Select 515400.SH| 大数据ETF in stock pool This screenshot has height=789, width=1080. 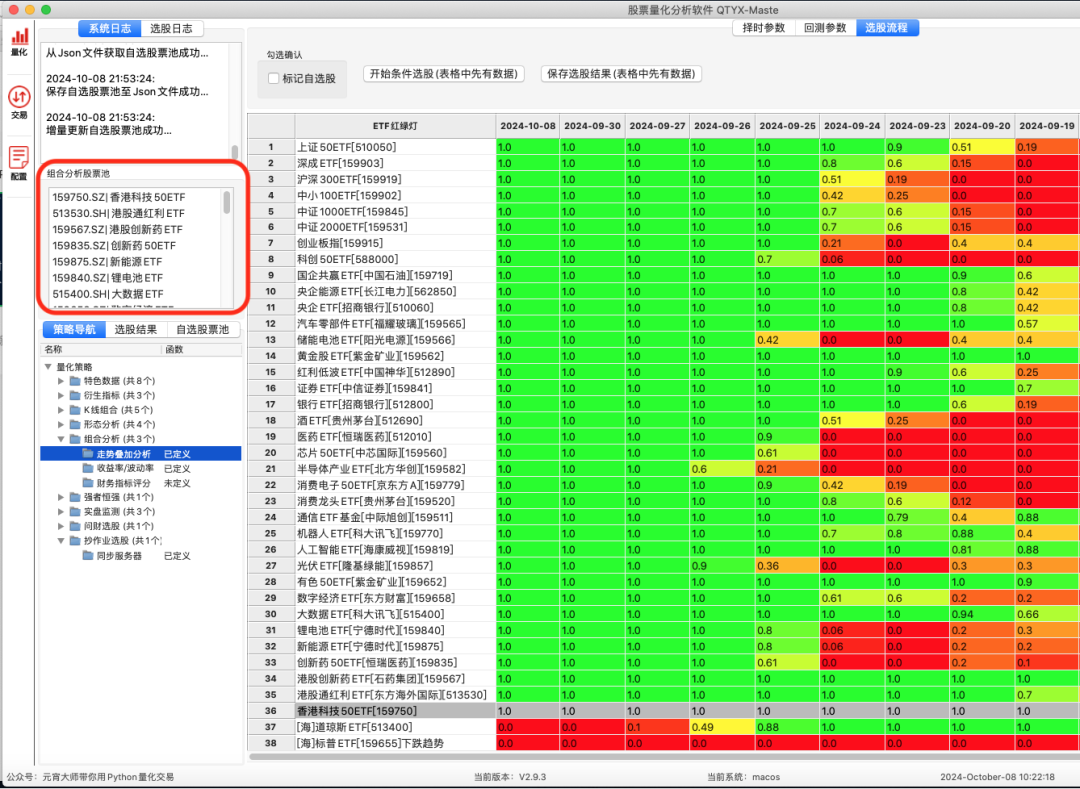click(x=136, y=293)
